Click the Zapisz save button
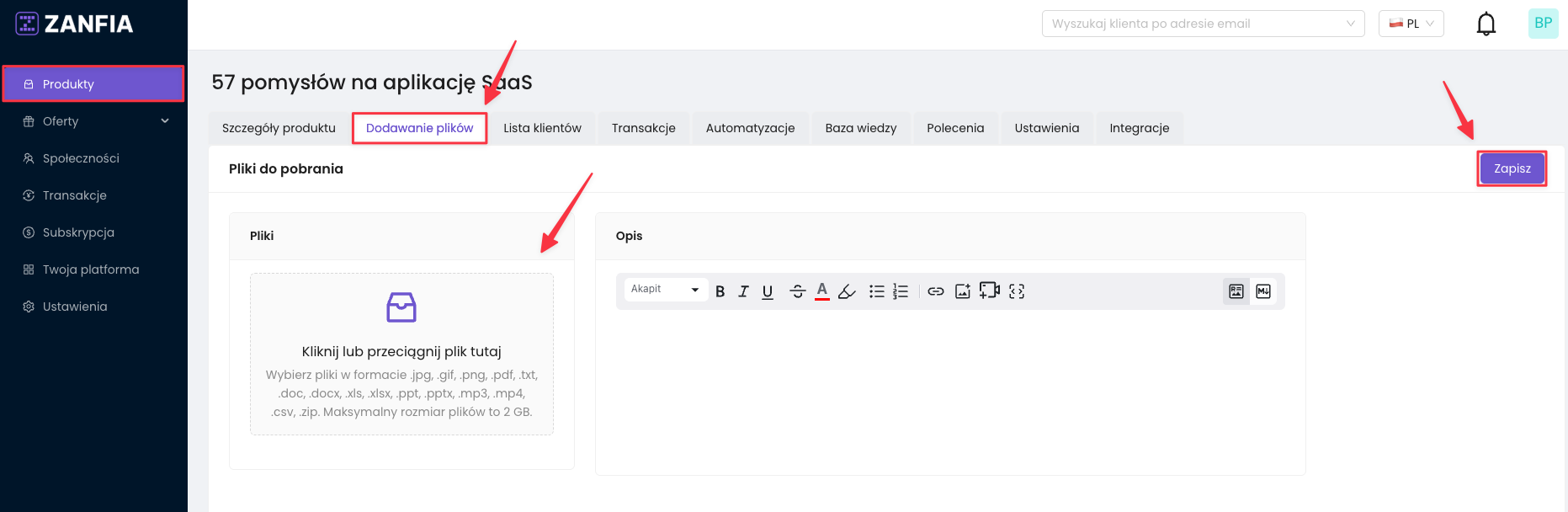The image size is (1568, 512). pyautogui.click(x=1512, y=168)
